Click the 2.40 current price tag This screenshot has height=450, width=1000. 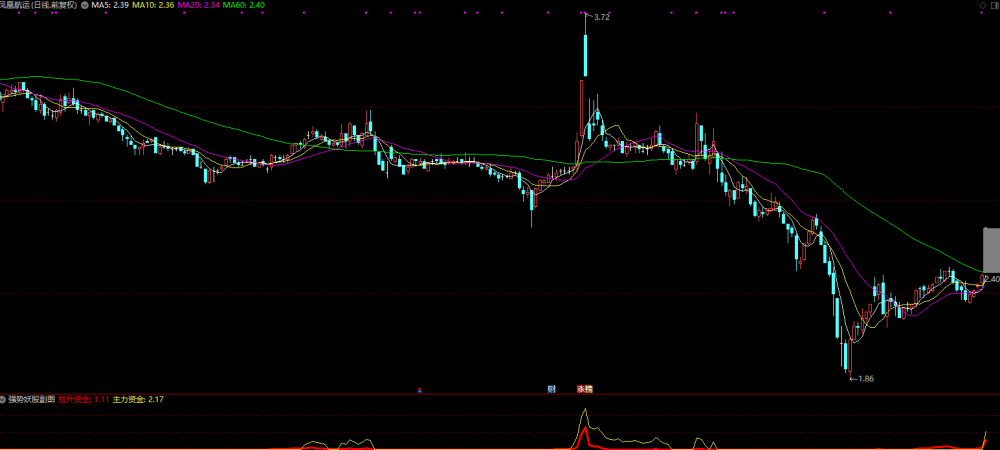(992, 279)
